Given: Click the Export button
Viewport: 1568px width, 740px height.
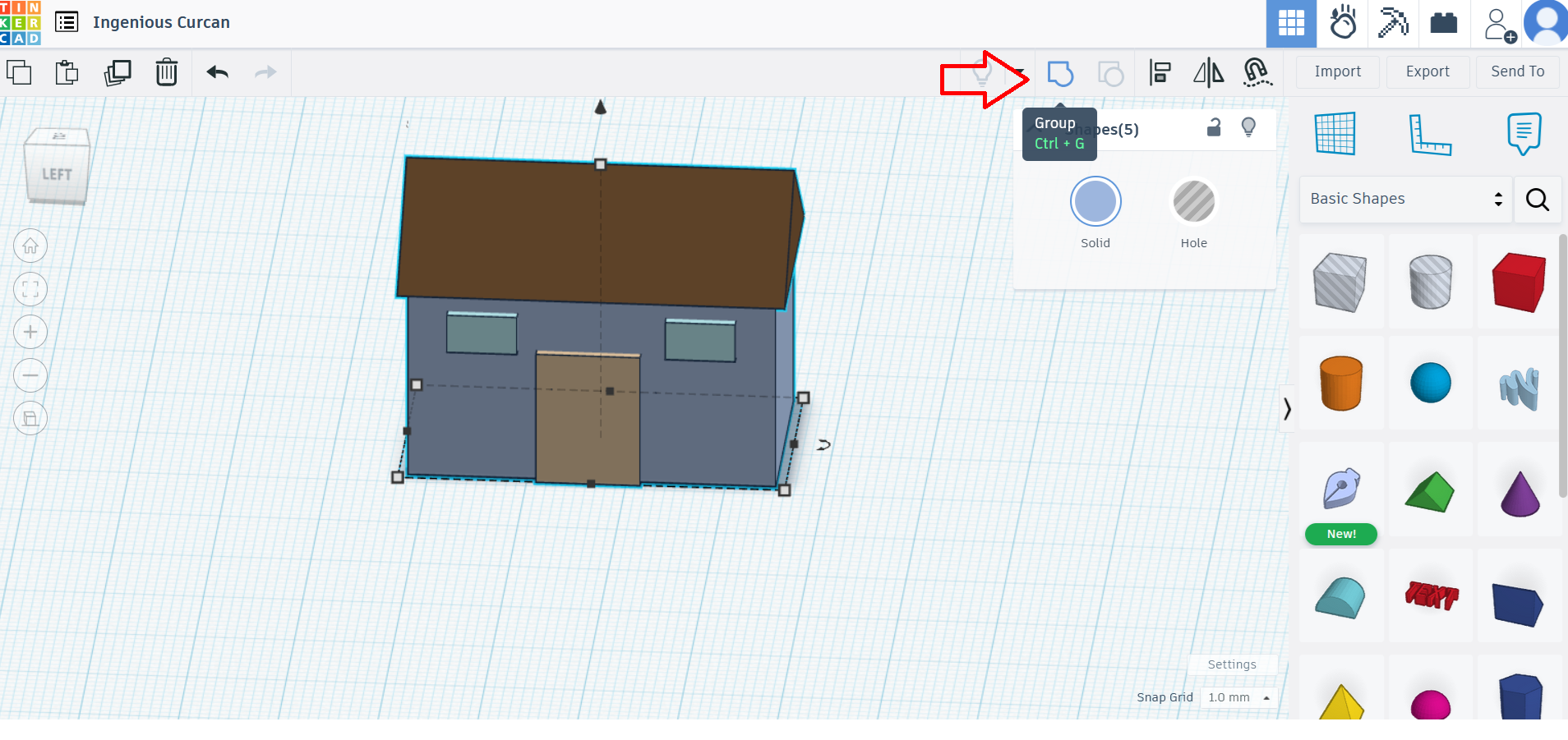Looking at the screenshot, I should (1427, 71).
